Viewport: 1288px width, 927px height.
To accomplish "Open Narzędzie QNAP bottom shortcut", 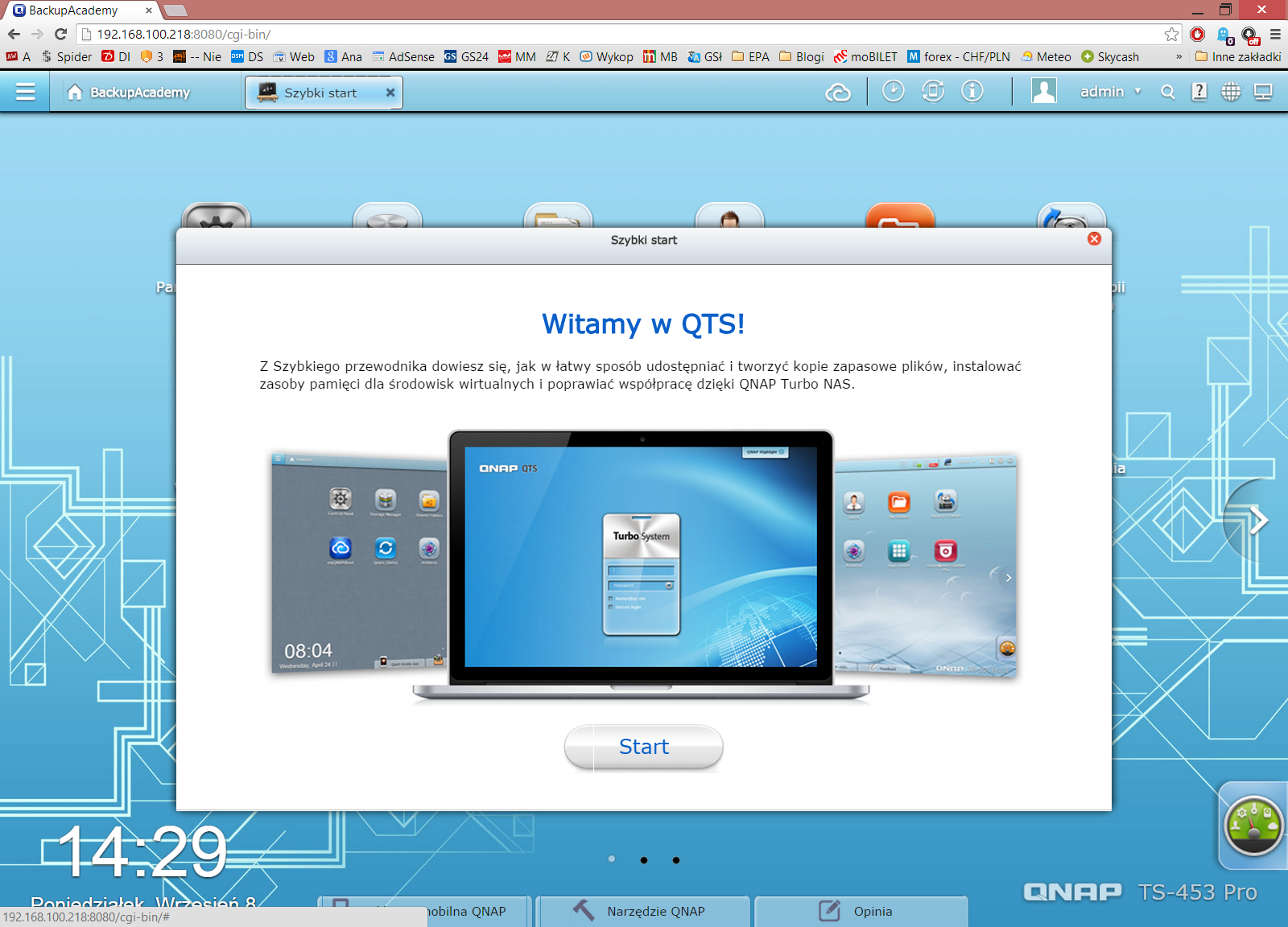I will click(643, 911).
